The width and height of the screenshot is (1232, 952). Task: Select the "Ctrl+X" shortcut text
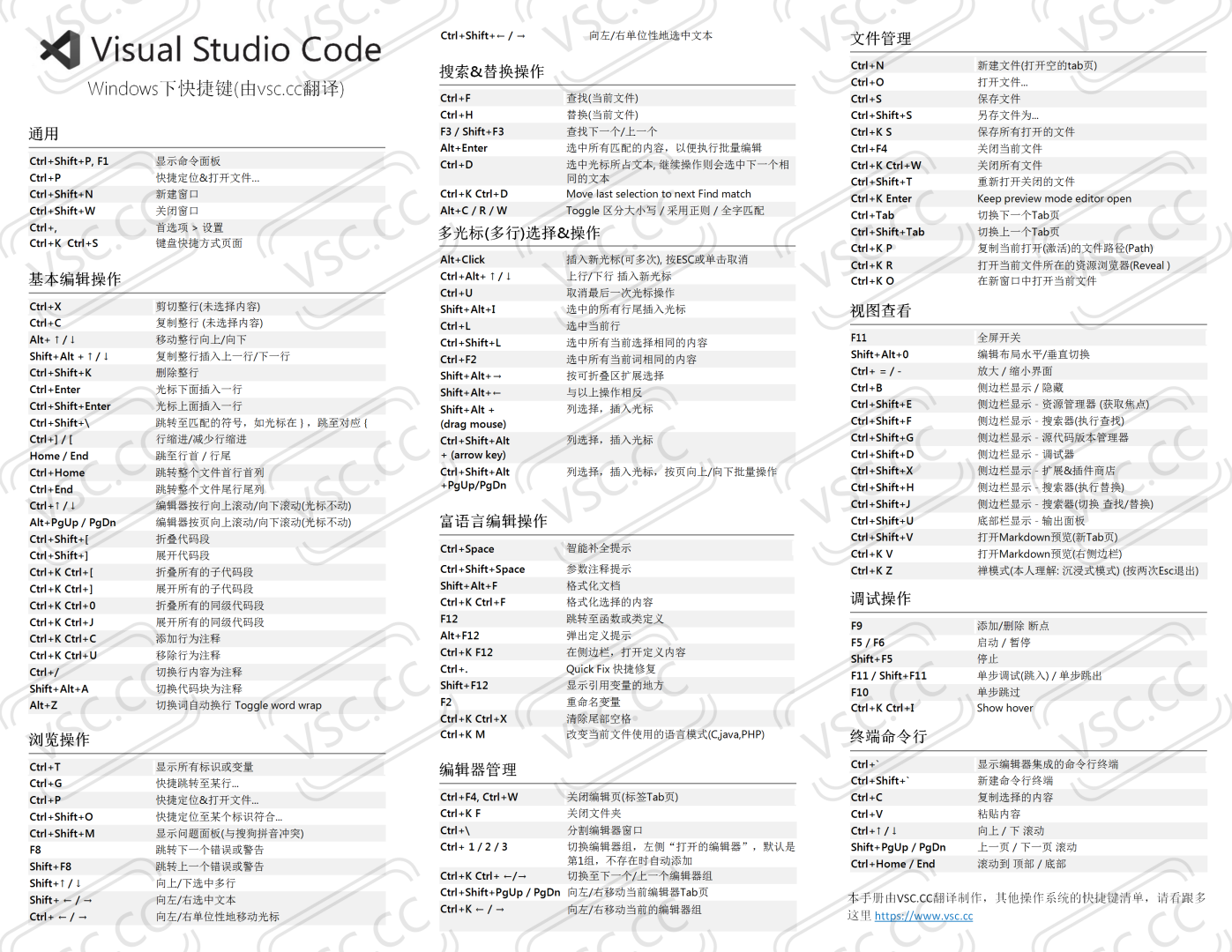(46, 307)
